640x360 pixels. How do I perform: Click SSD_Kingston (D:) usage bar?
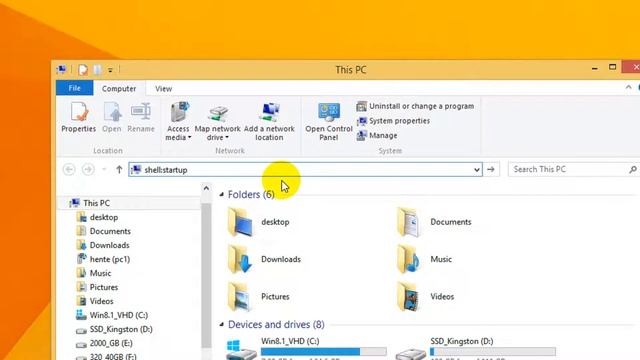coord(493,351)
